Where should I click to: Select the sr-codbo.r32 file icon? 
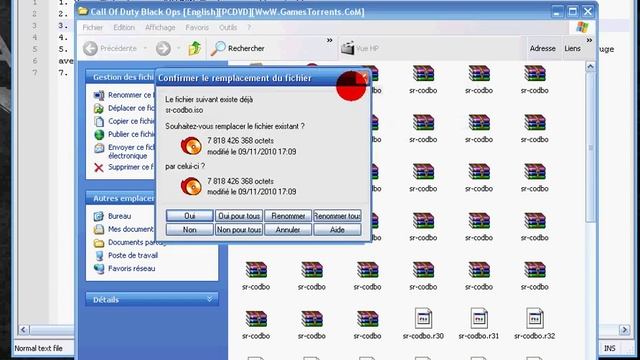pyautogui.click(x=534, y=318)
